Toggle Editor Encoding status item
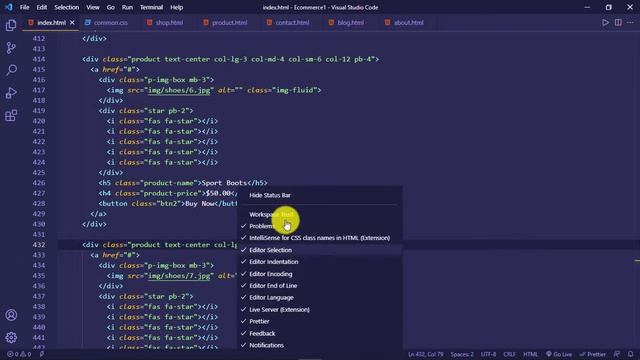Image resolution: width=640 pixels, height=360 pixels. coord(320,274)
